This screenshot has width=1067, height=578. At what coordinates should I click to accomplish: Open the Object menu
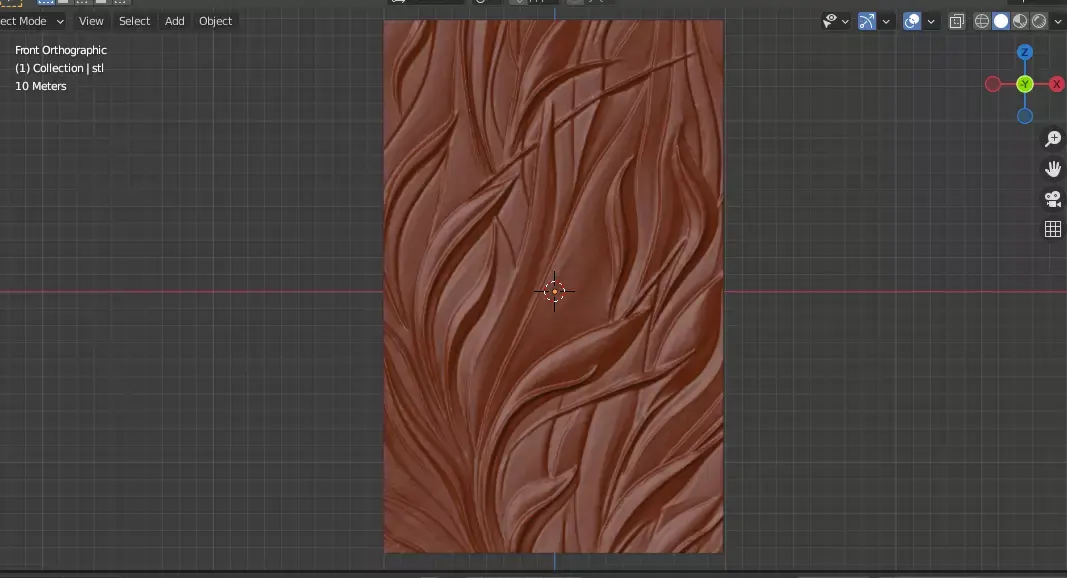215,21
